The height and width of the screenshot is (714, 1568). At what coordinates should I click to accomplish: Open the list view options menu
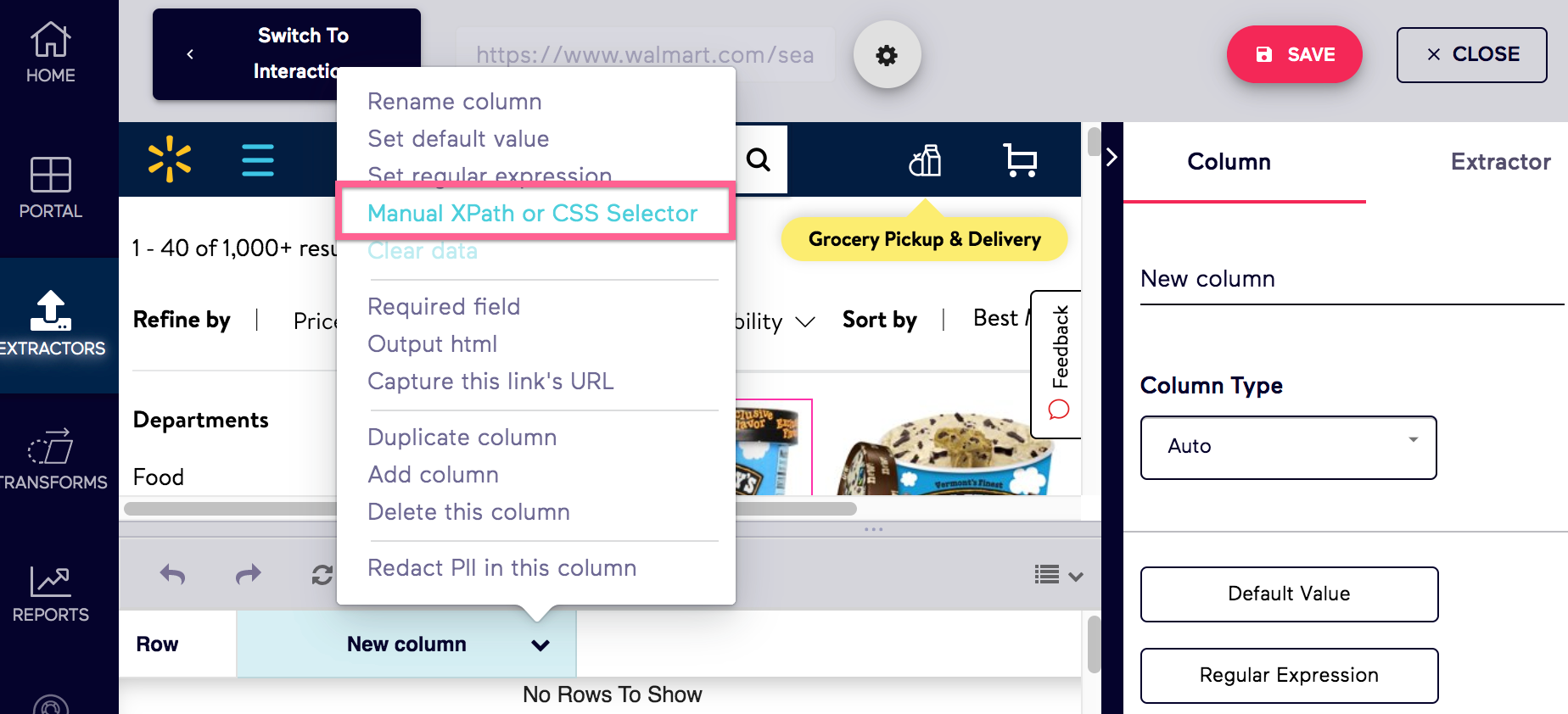(1058, 575)
